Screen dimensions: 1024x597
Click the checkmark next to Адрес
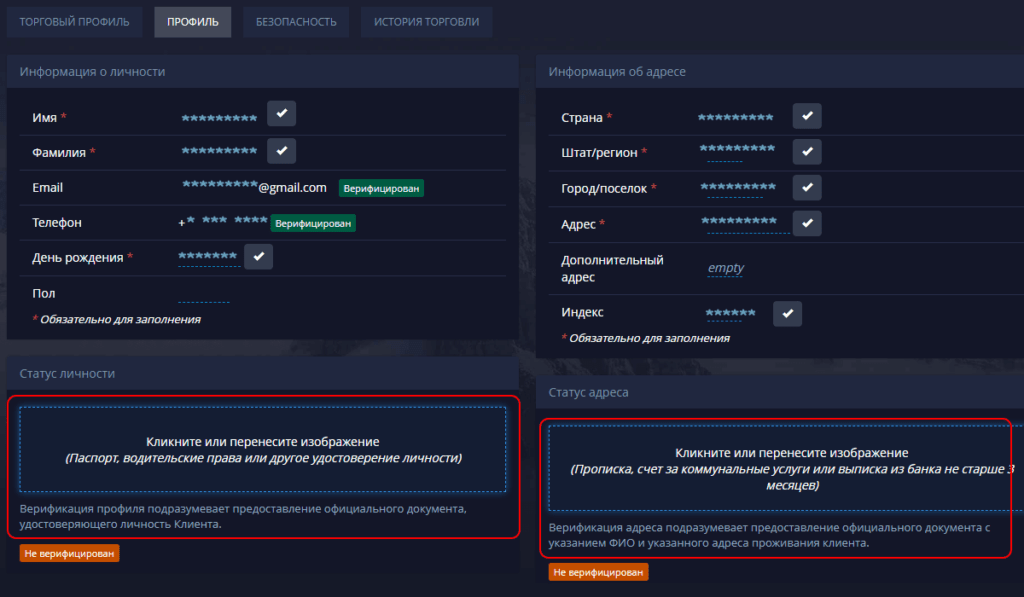pyautogui.click(x=807, y=223)
